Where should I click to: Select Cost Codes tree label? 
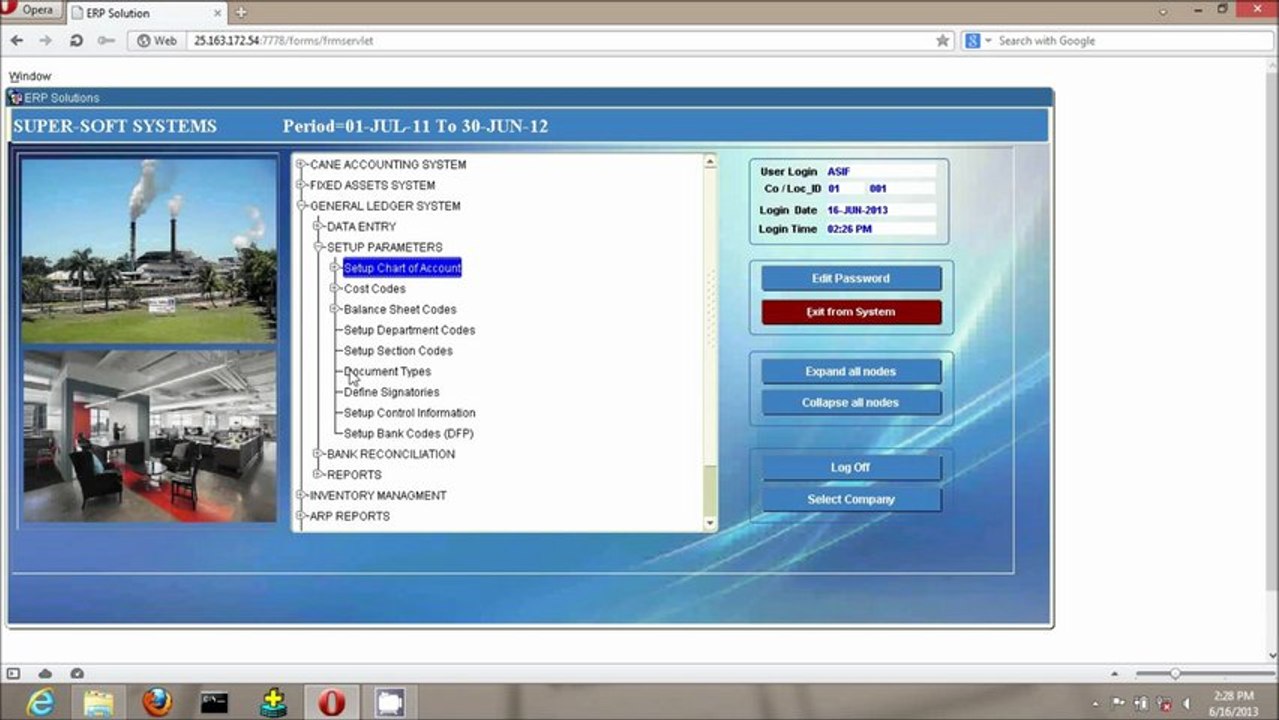click(374, 289)
